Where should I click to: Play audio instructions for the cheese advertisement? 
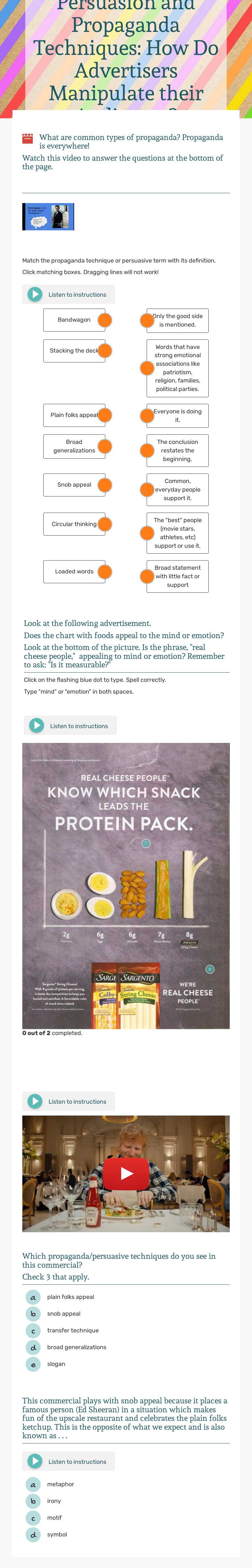[x=37, y=726]
